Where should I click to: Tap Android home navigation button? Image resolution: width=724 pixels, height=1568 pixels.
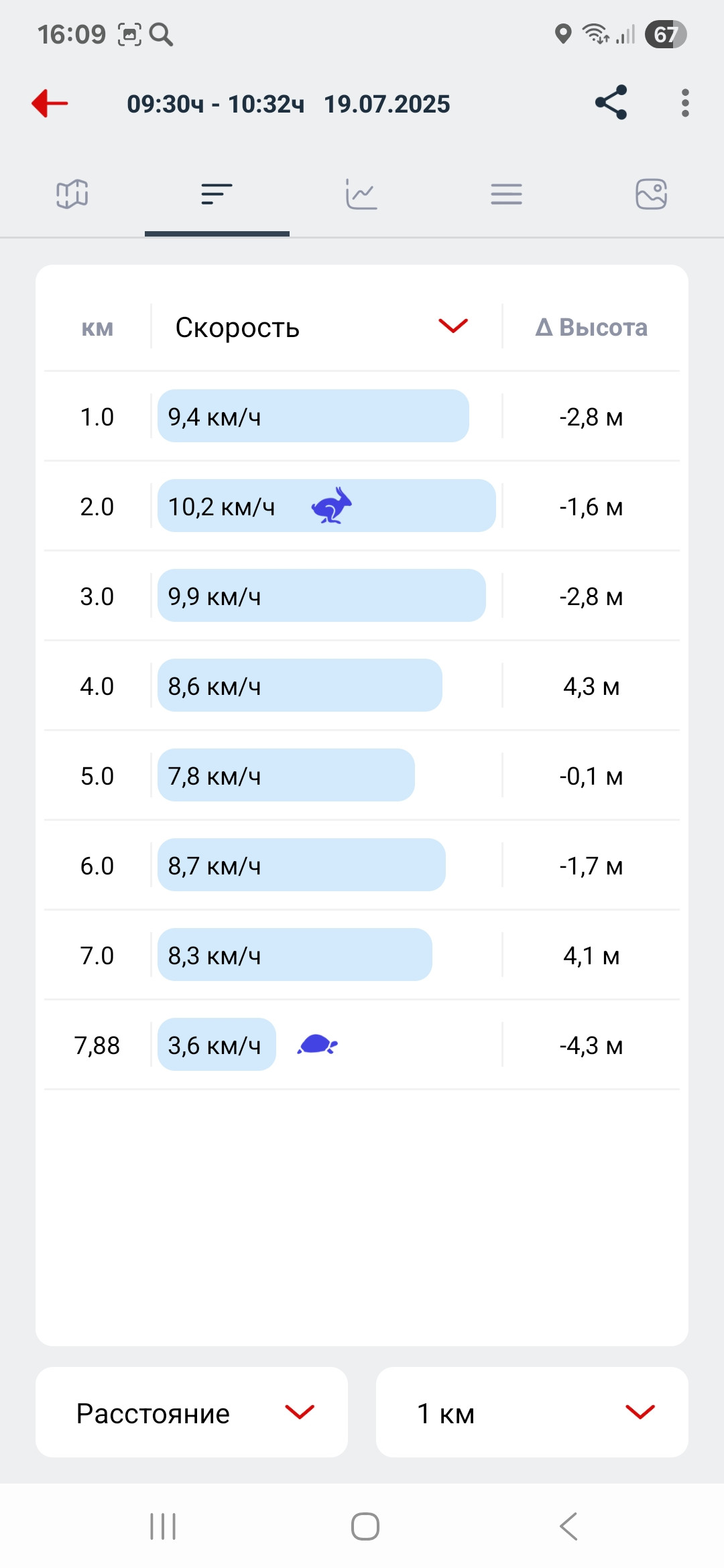[x=365, y=1526]
